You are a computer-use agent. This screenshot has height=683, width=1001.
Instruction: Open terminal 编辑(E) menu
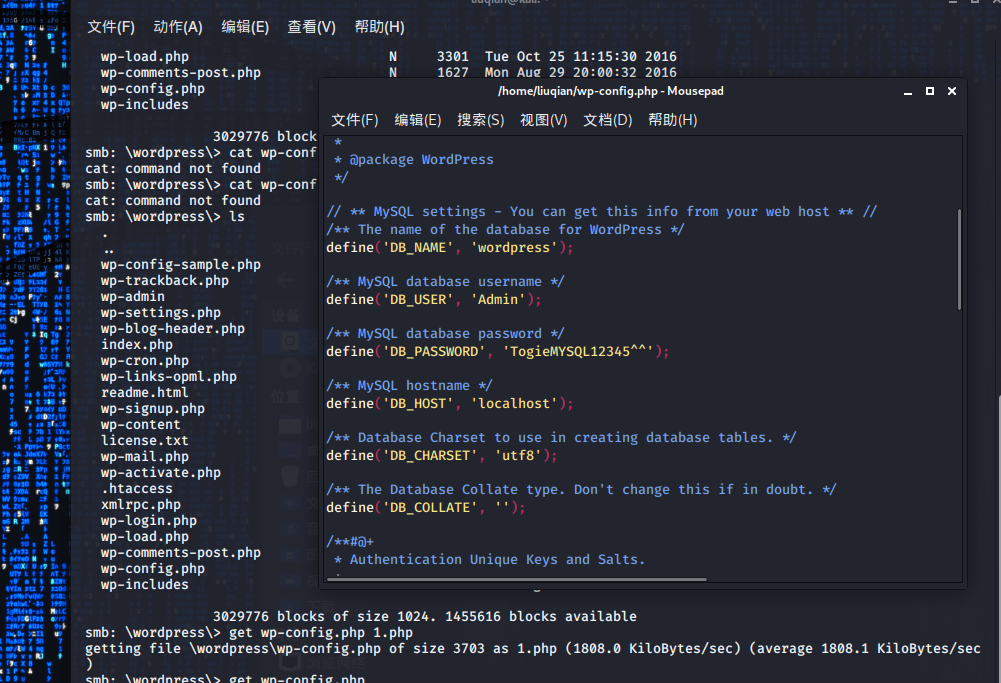coord(245,27)
